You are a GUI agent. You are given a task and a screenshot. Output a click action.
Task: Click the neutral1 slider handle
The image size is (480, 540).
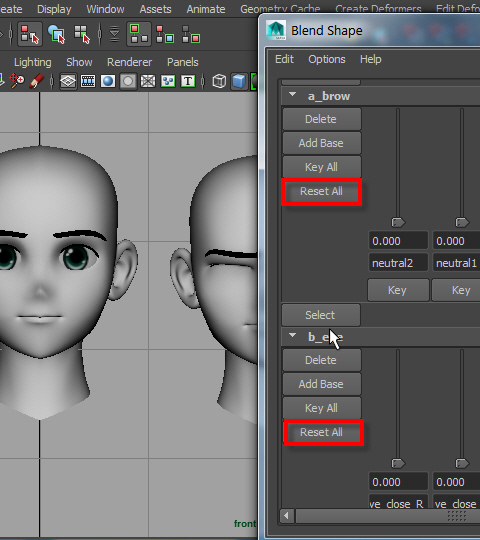[x=462, y=222]
